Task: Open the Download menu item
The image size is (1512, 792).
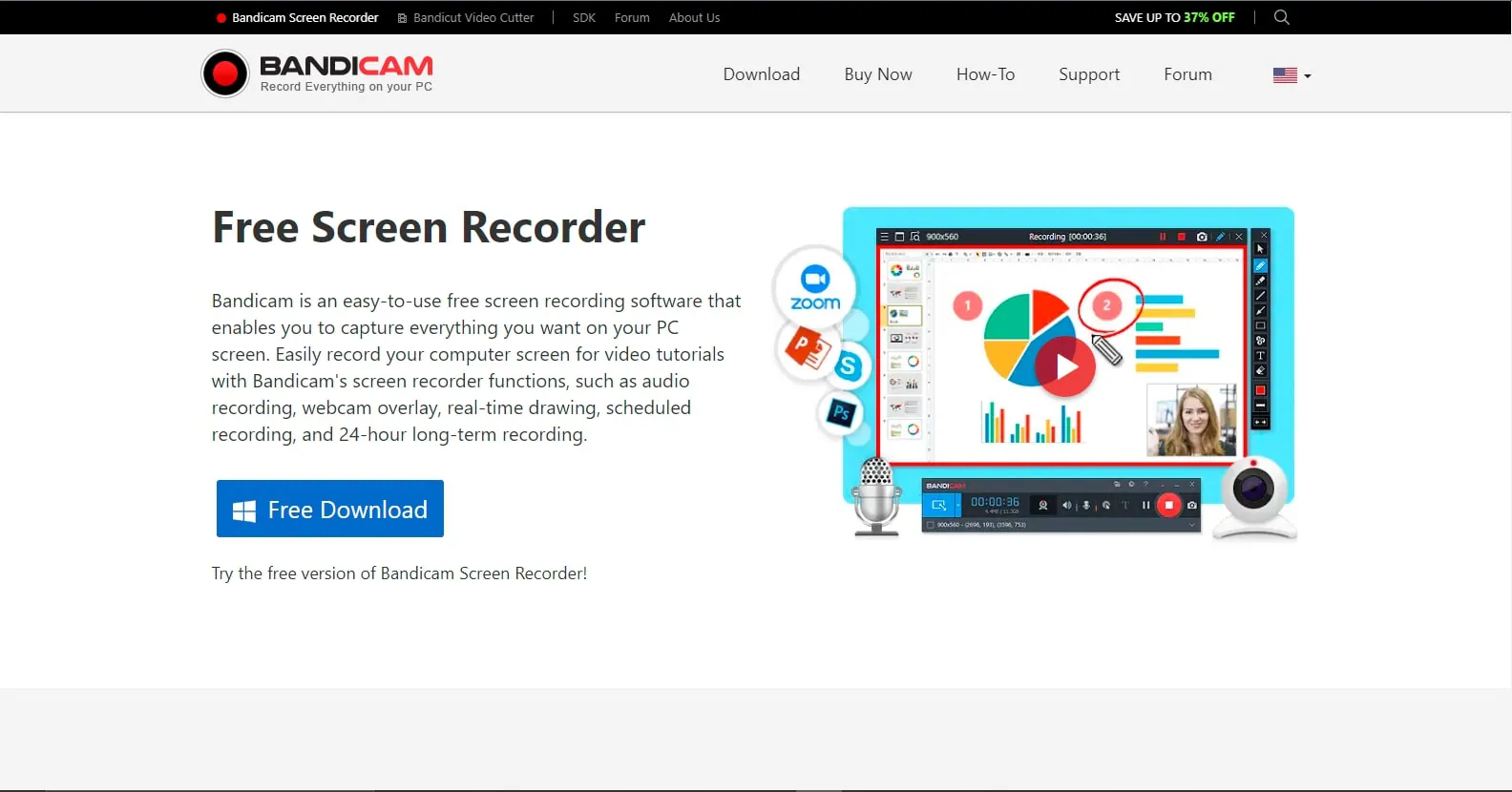Action: pyautogui.click(x=762, y=74)
